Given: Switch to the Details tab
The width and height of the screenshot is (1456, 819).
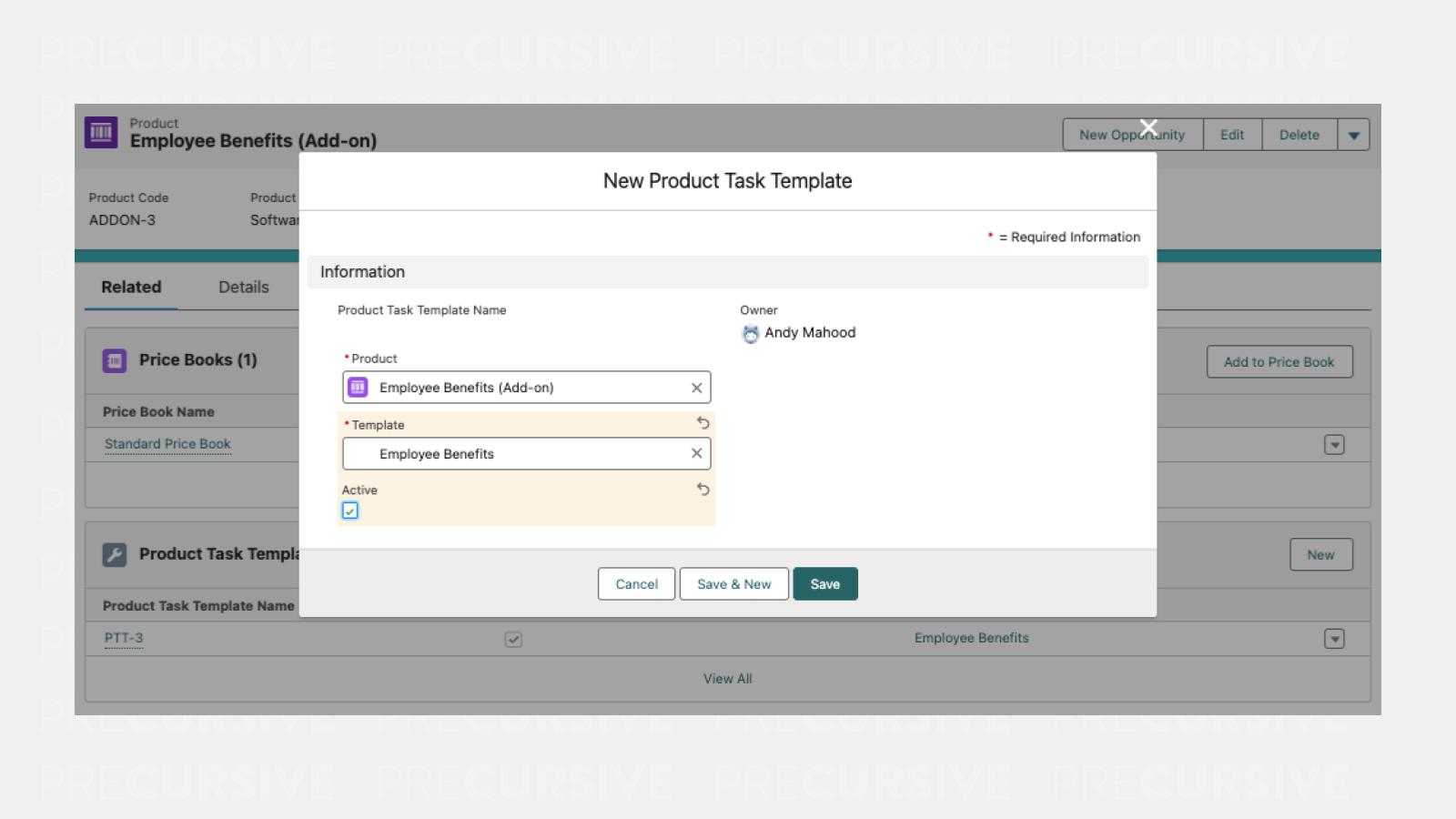Looking at the screenshot, I should pyautogui.click(x=243, y=288).
